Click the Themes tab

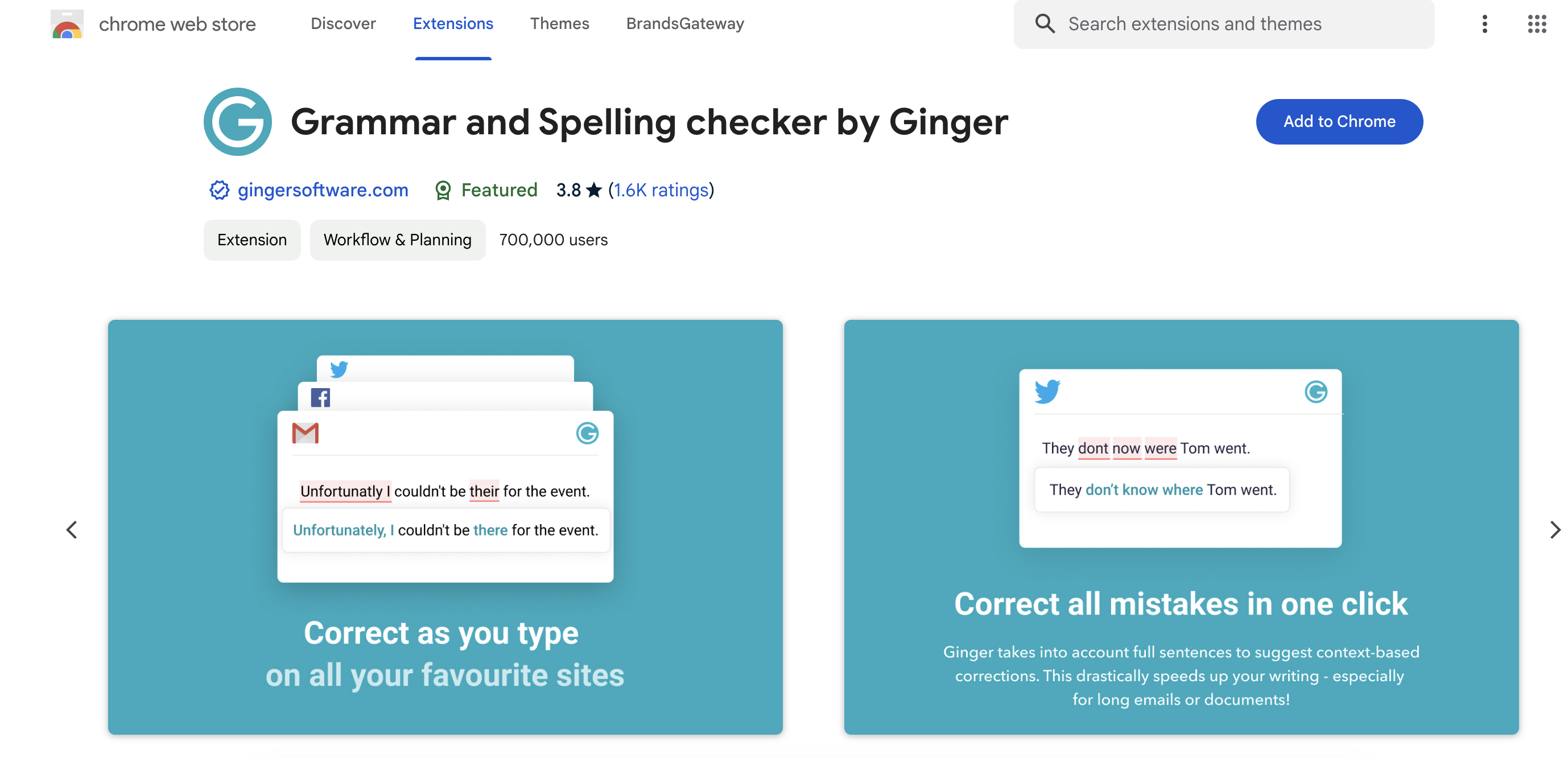[x=558, y=22]
